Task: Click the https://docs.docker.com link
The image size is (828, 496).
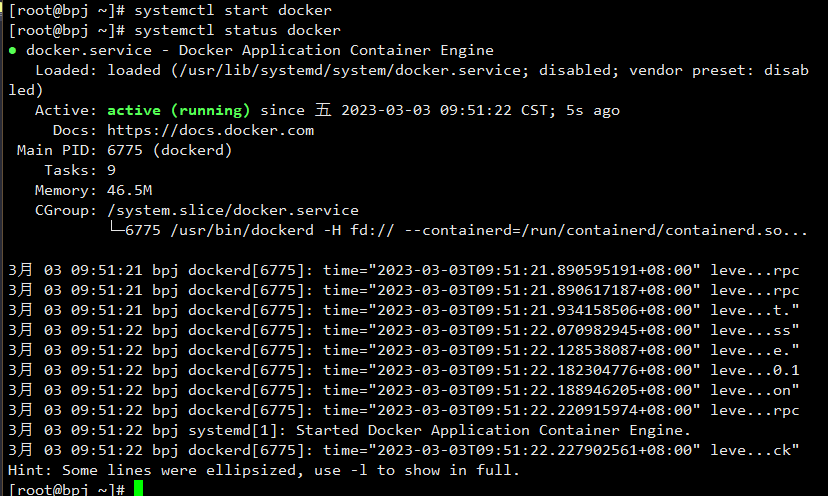Action: [211, 130]
